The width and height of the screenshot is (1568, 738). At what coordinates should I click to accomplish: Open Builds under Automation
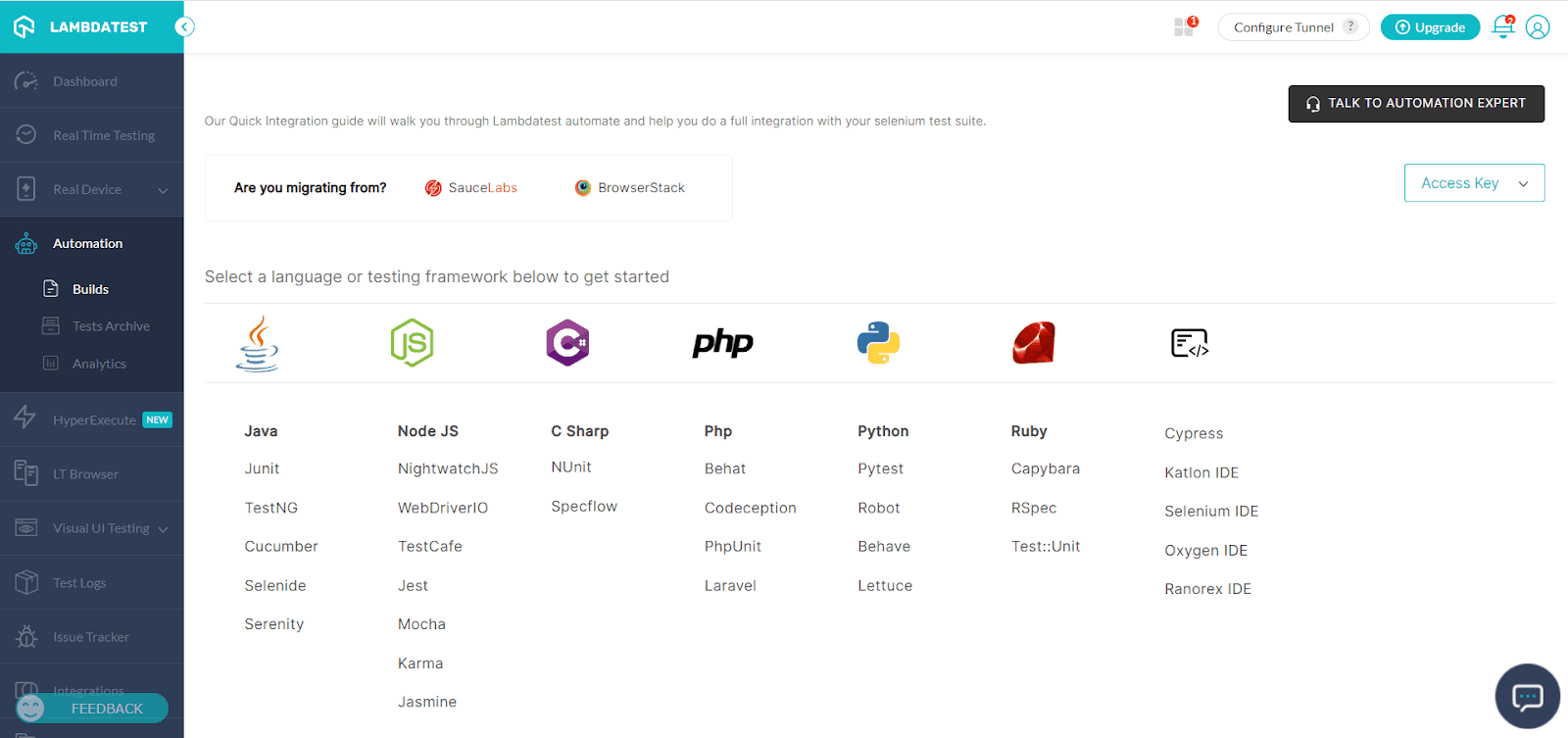click(90, 289)
